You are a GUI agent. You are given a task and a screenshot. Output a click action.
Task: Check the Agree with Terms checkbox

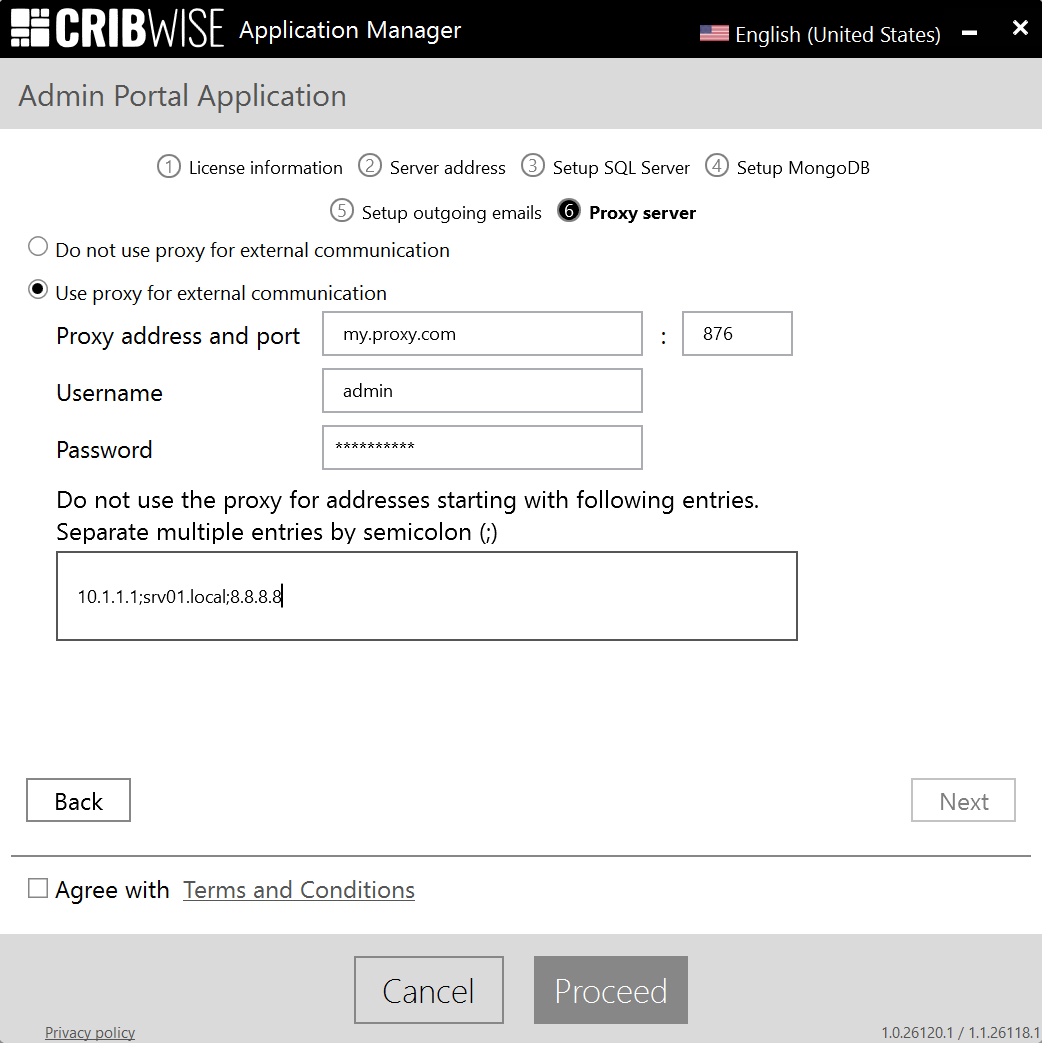38,888
